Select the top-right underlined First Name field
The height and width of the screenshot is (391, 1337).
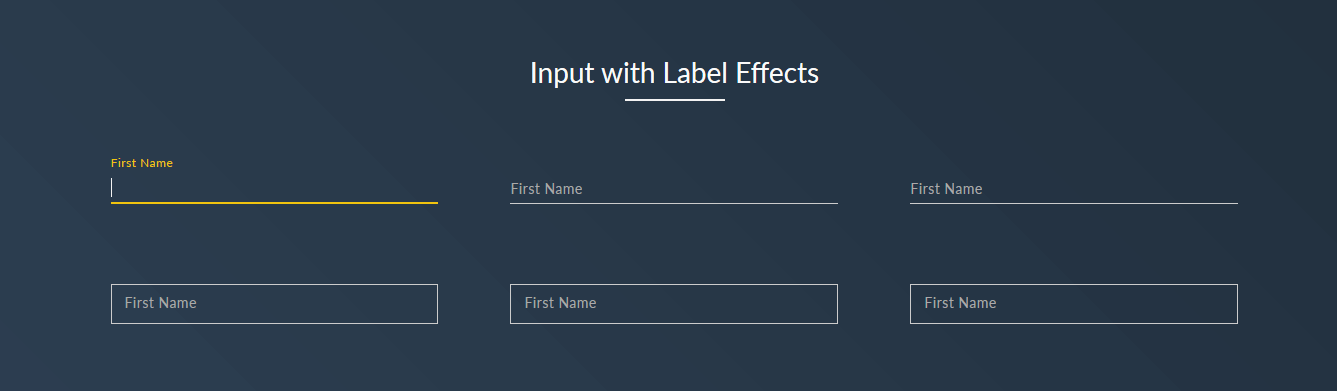click(x=1074, y=188)
